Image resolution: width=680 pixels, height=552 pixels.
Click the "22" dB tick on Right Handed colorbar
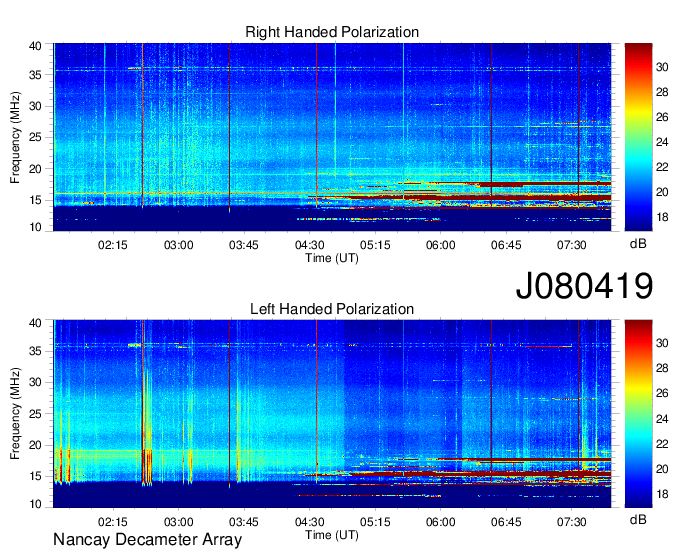pos(662,167)
